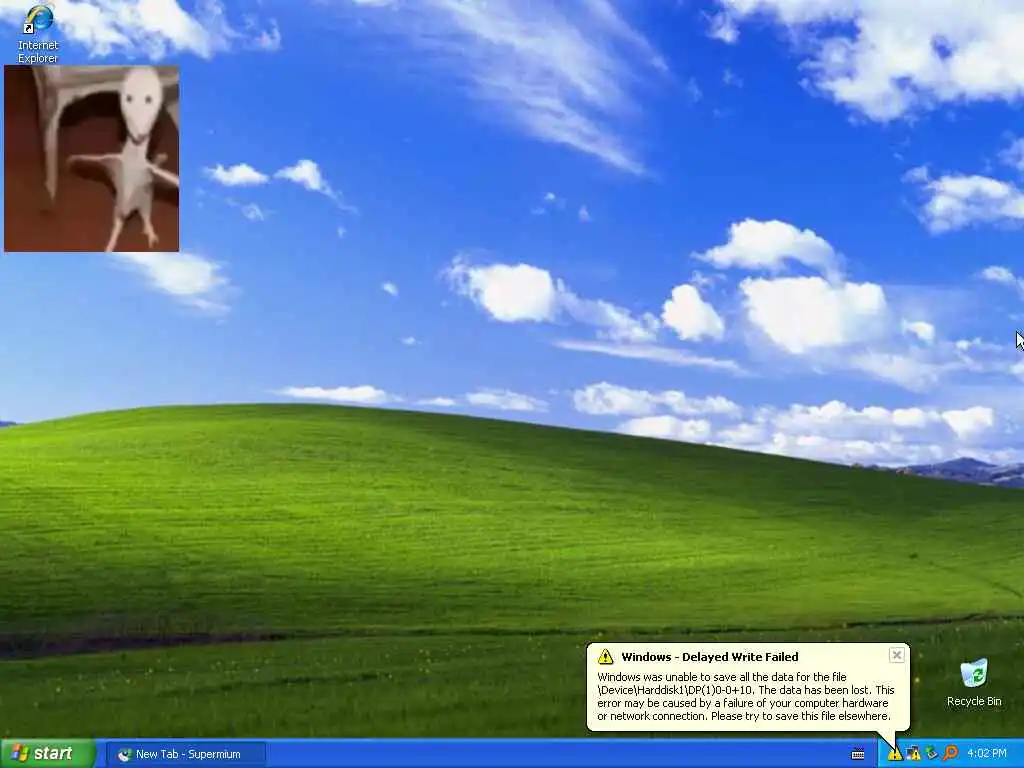Click the orange magnifier tray icon
Image resolution: width=1024 pixels, height=768 pixels.
[x=950, y=754]
